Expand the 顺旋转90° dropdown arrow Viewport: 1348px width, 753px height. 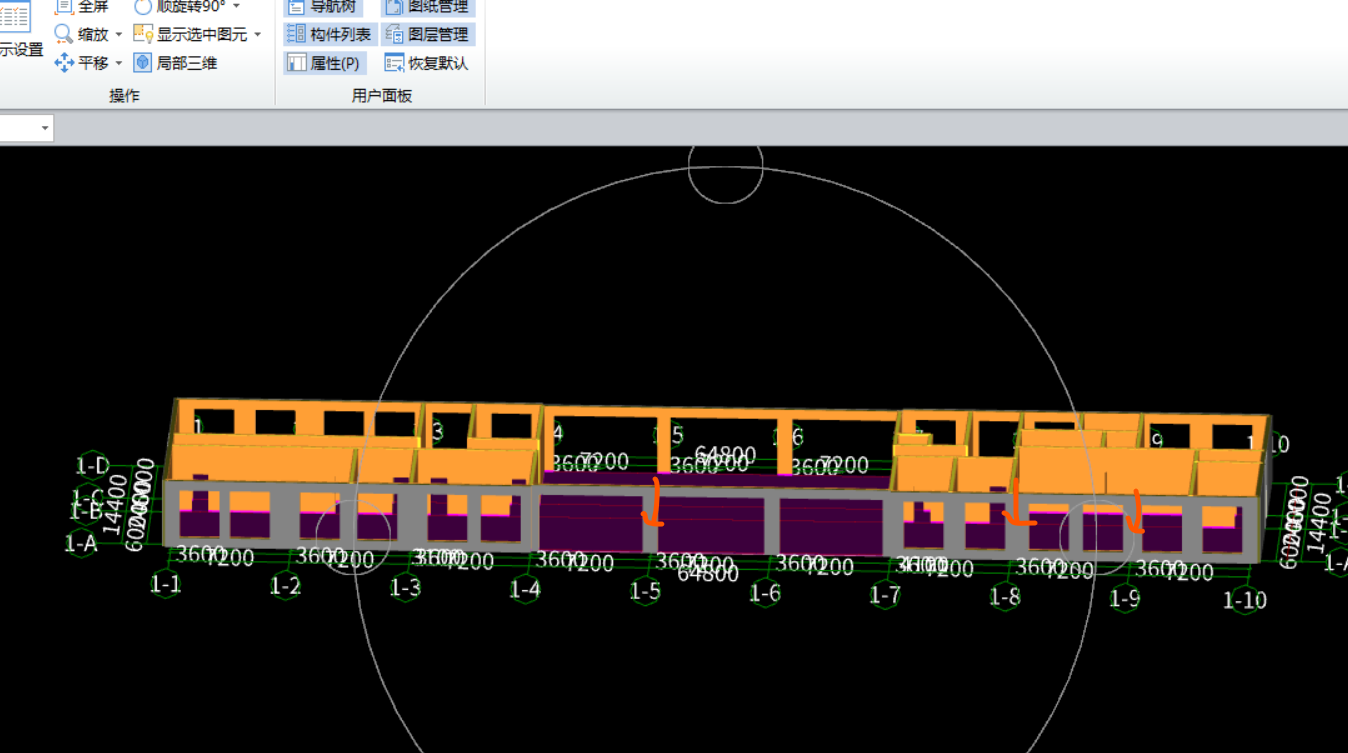click(237, 6)
